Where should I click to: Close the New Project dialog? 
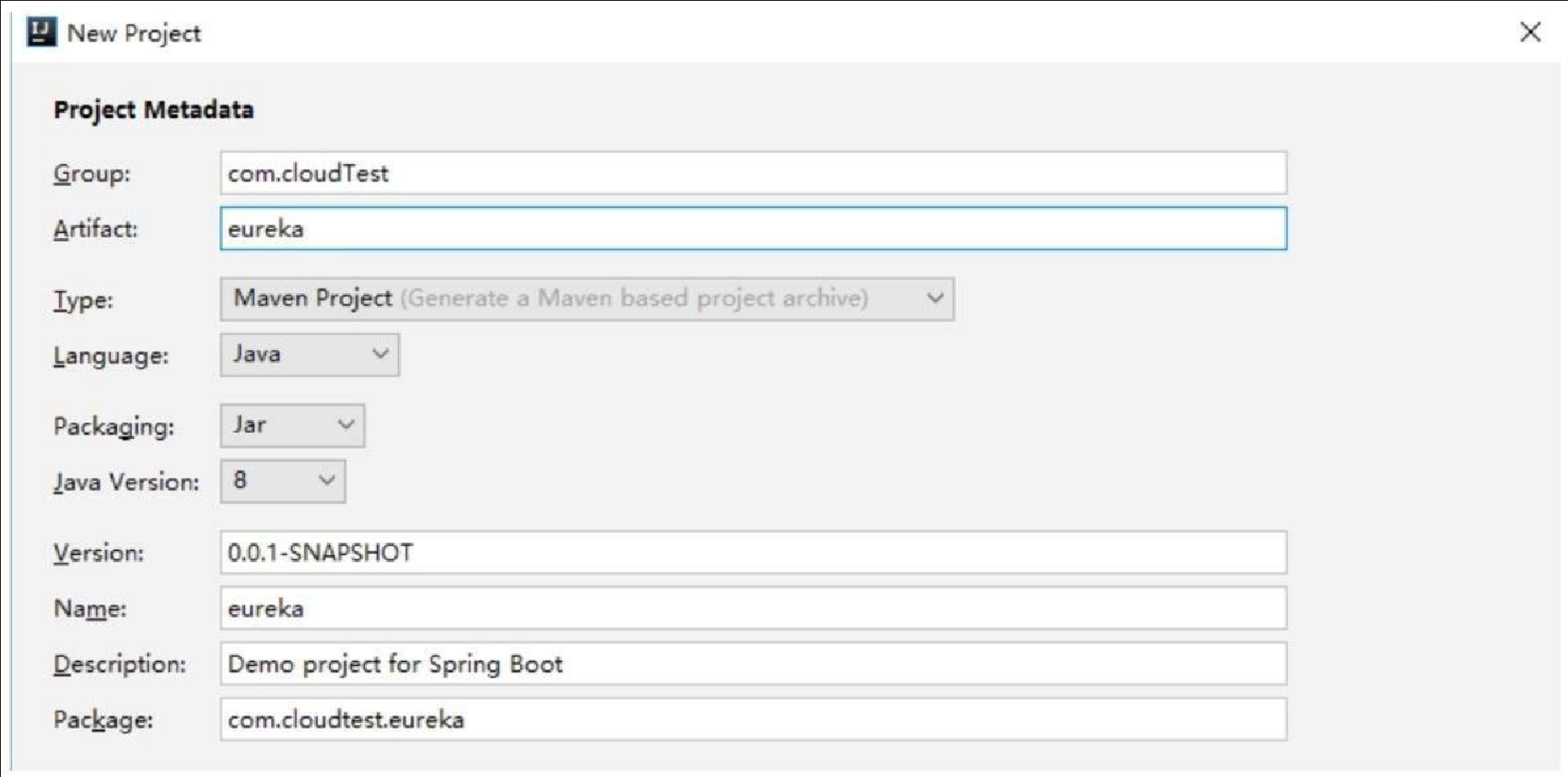tap(1530, 32)
